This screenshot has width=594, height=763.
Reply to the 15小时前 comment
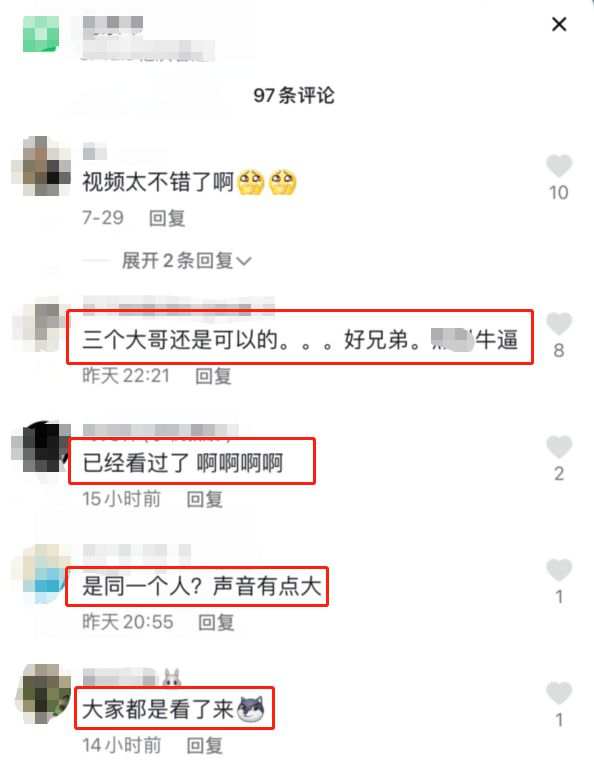(205, 499)
